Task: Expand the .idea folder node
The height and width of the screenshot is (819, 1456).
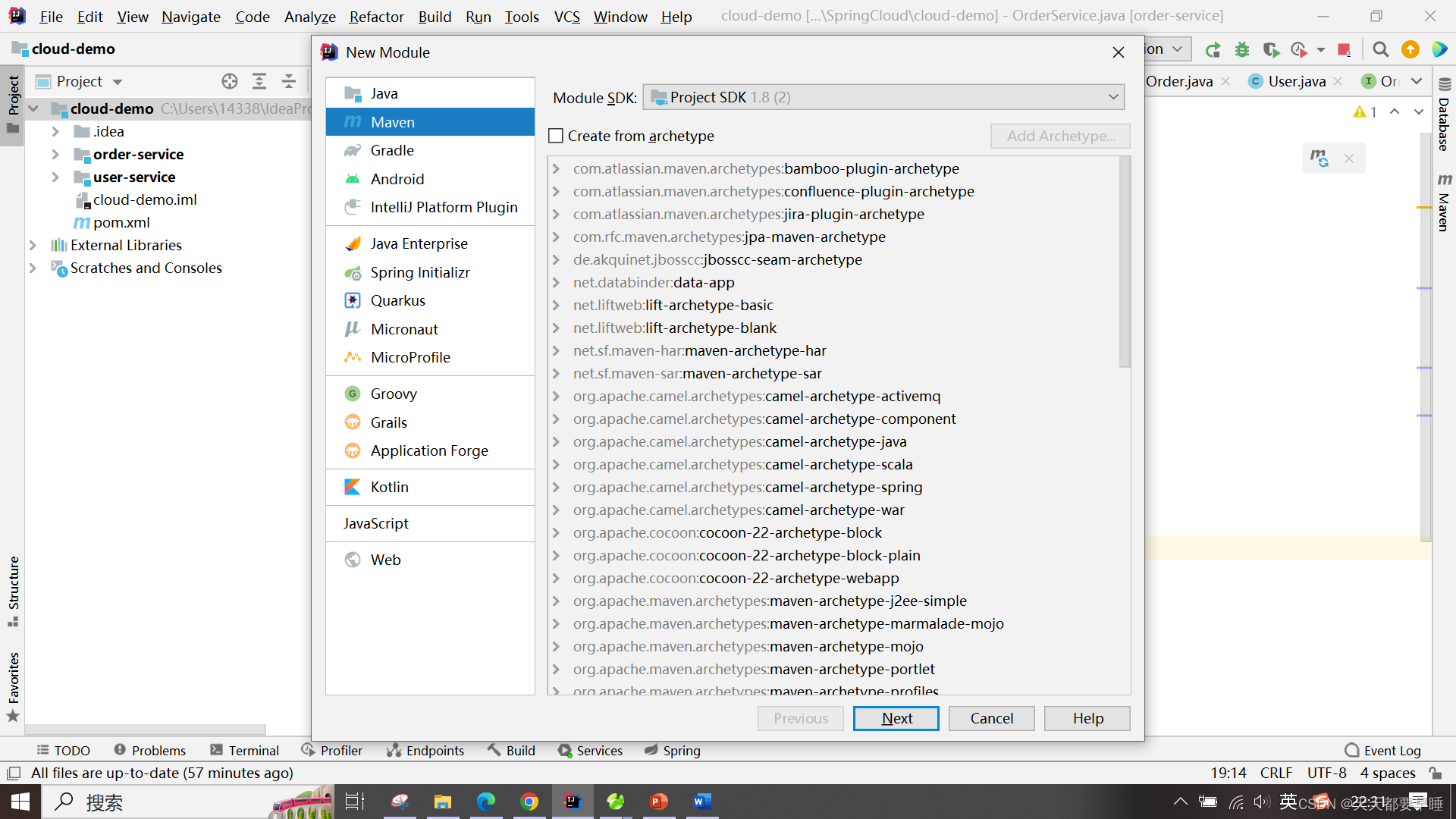Action: (55, 131)
